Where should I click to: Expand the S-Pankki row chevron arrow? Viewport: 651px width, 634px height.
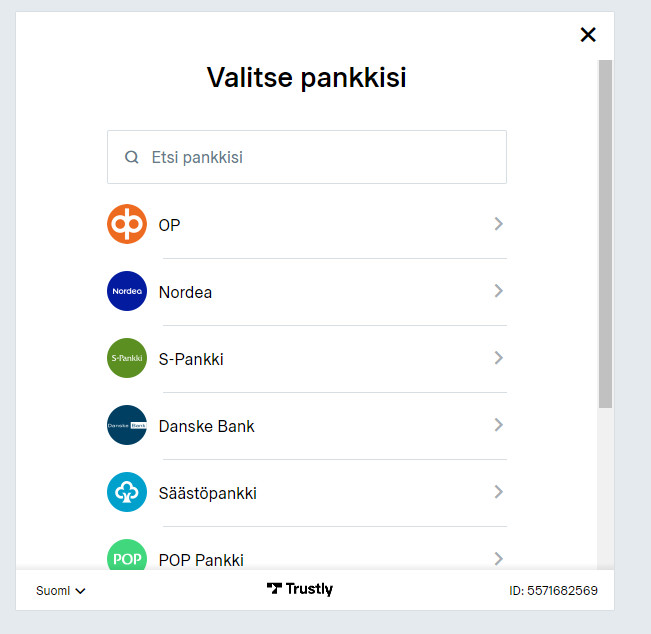pyautogui.click(x=499, y=358)
